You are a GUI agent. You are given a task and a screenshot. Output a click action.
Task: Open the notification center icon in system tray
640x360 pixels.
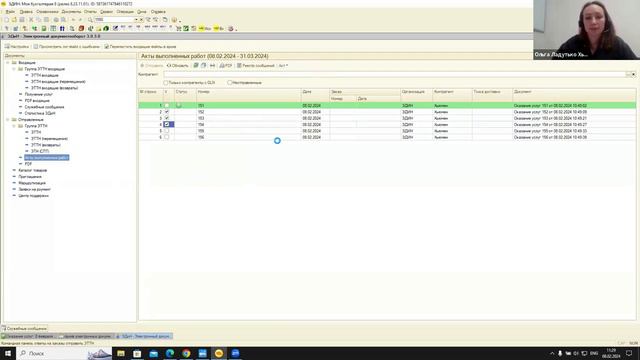point(629,353)
